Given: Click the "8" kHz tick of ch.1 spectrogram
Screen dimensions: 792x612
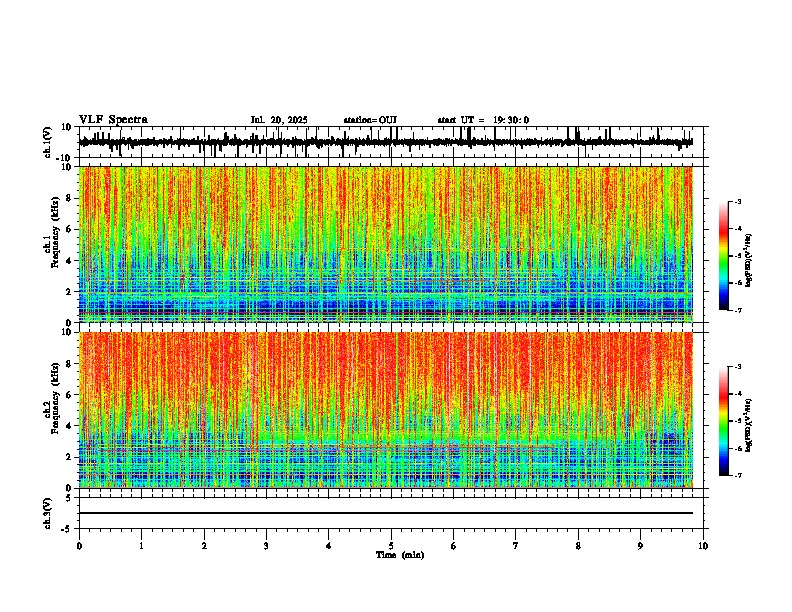Looking at the screenshot, I should coord(70,198).
